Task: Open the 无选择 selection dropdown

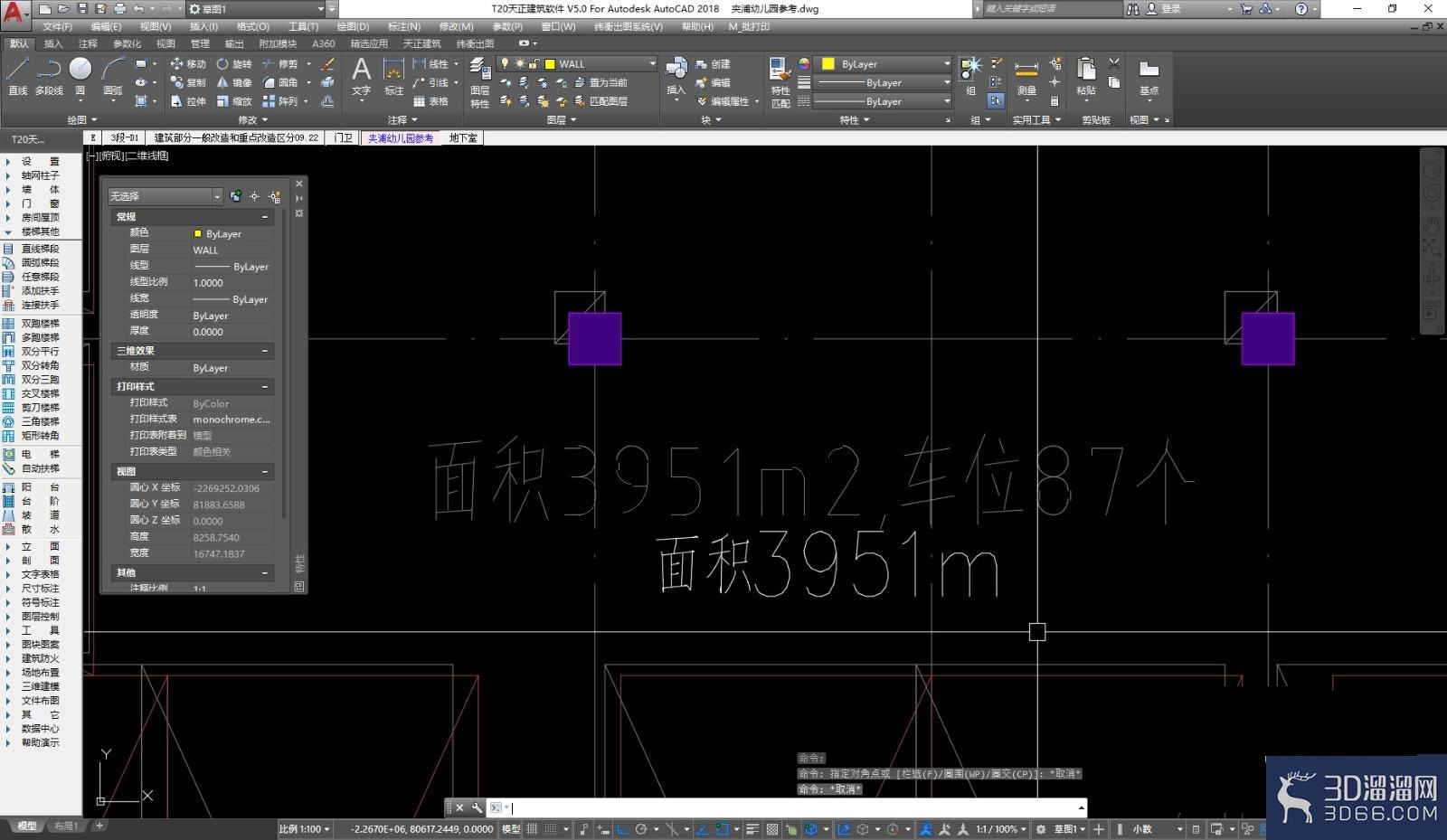Action: pos(165,196)
